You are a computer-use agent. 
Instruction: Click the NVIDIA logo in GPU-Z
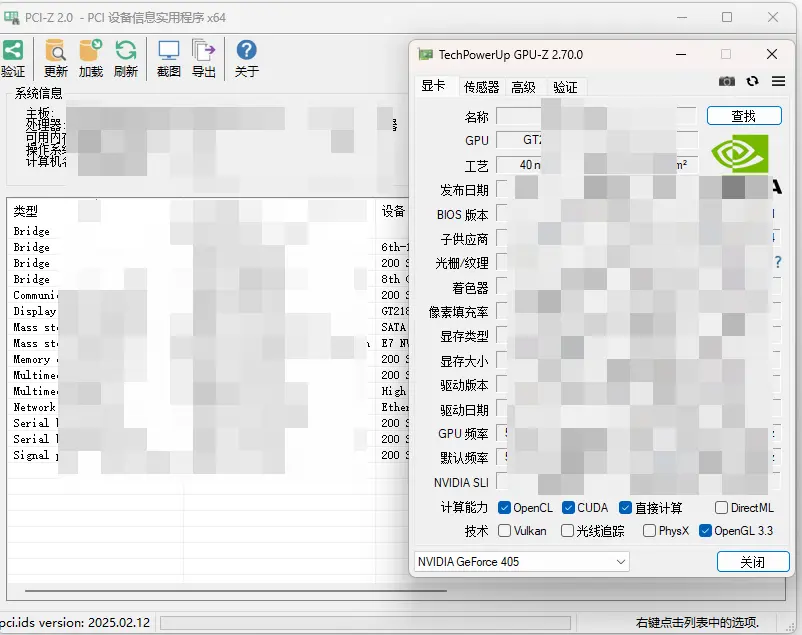pos(740,154)
